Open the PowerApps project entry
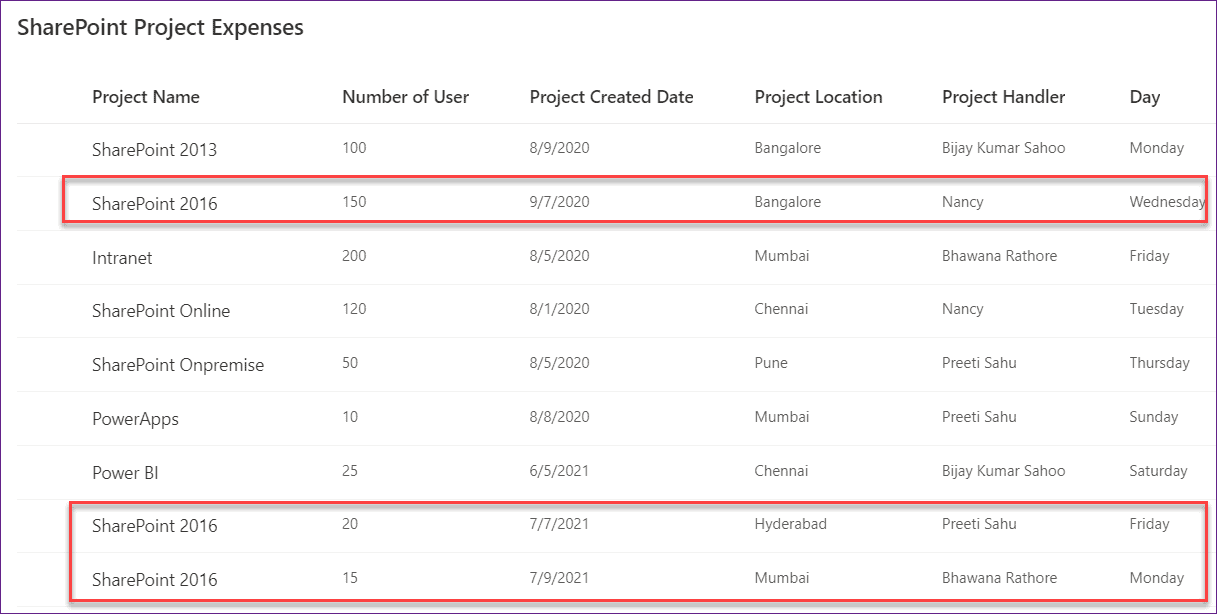The height and width of the screenshot is (614, 1217). [135, 418]
